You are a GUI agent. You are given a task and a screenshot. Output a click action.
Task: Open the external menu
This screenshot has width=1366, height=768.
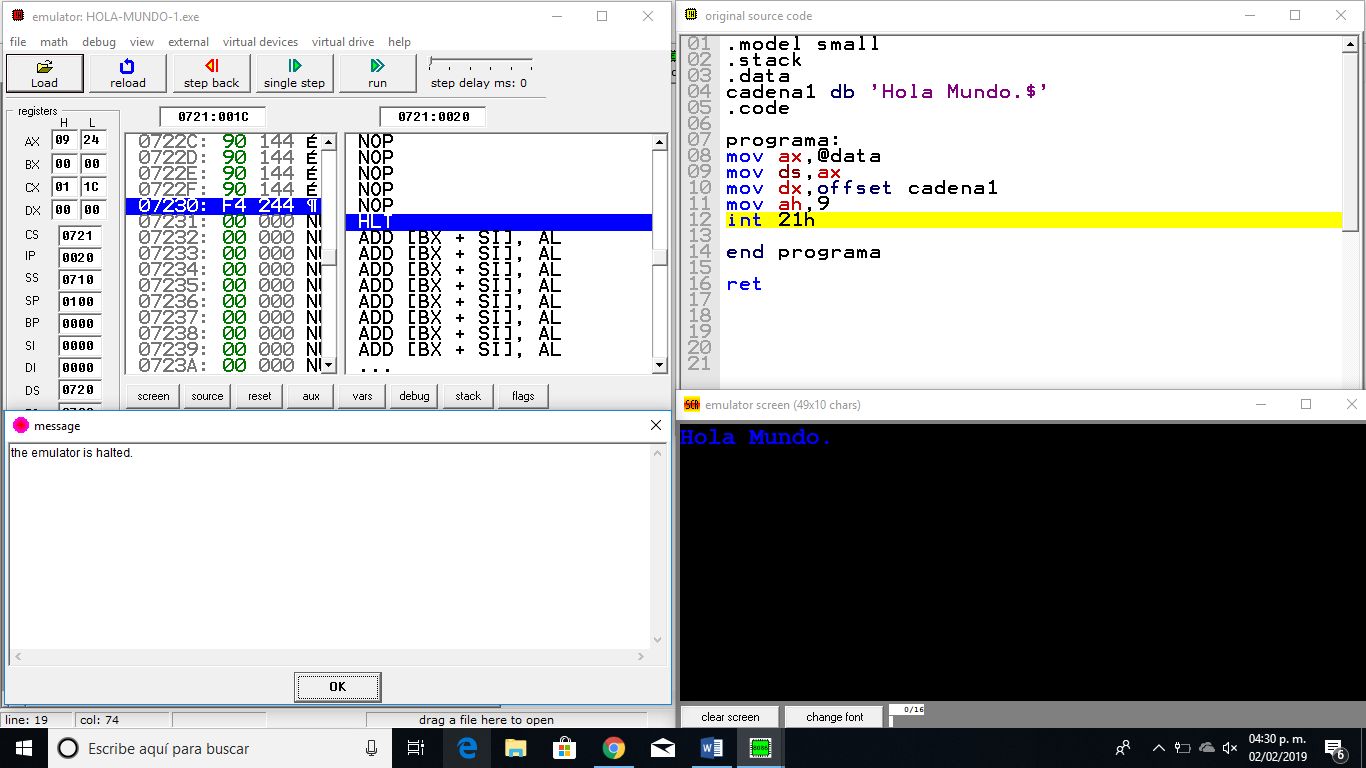[188, 42]
